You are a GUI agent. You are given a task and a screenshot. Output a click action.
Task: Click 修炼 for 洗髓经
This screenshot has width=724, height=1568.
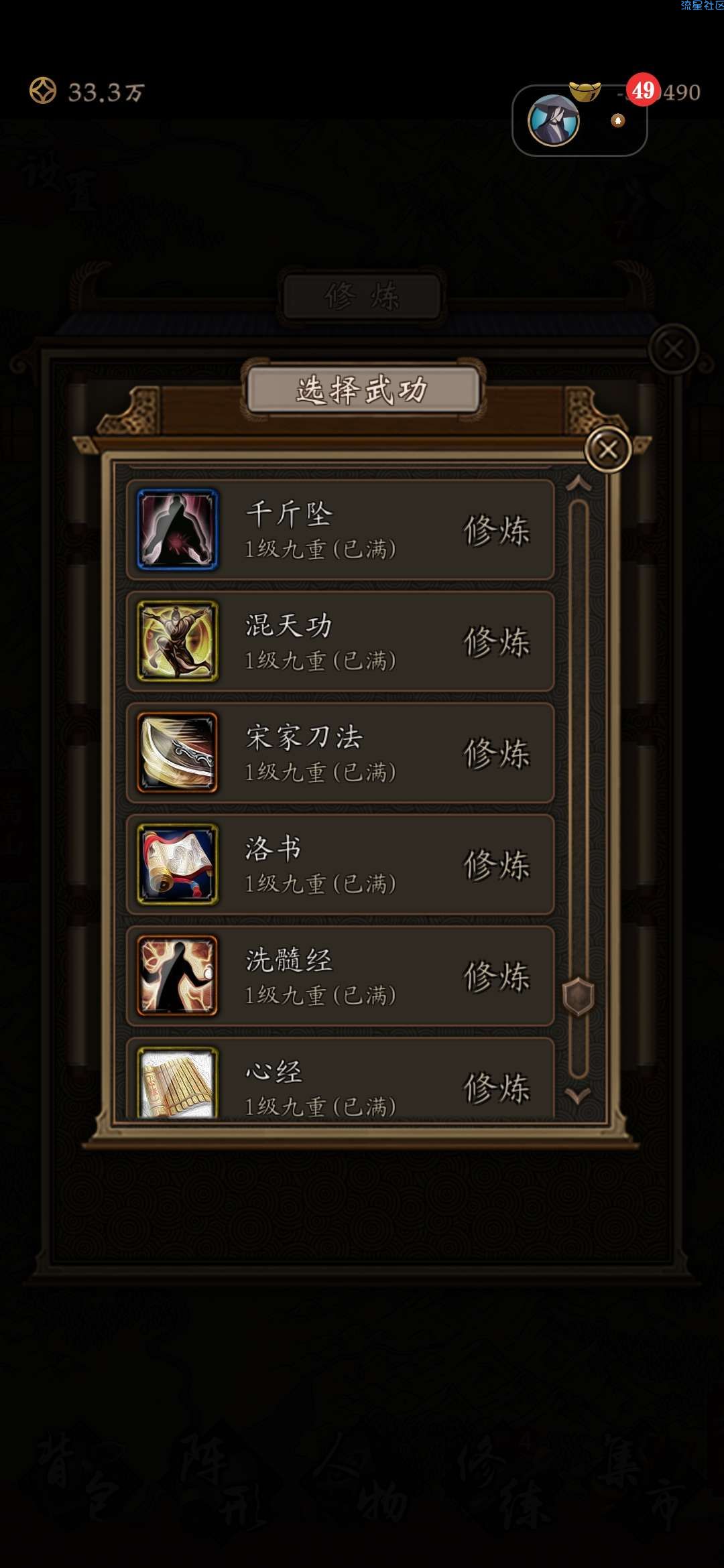point(497,976)
